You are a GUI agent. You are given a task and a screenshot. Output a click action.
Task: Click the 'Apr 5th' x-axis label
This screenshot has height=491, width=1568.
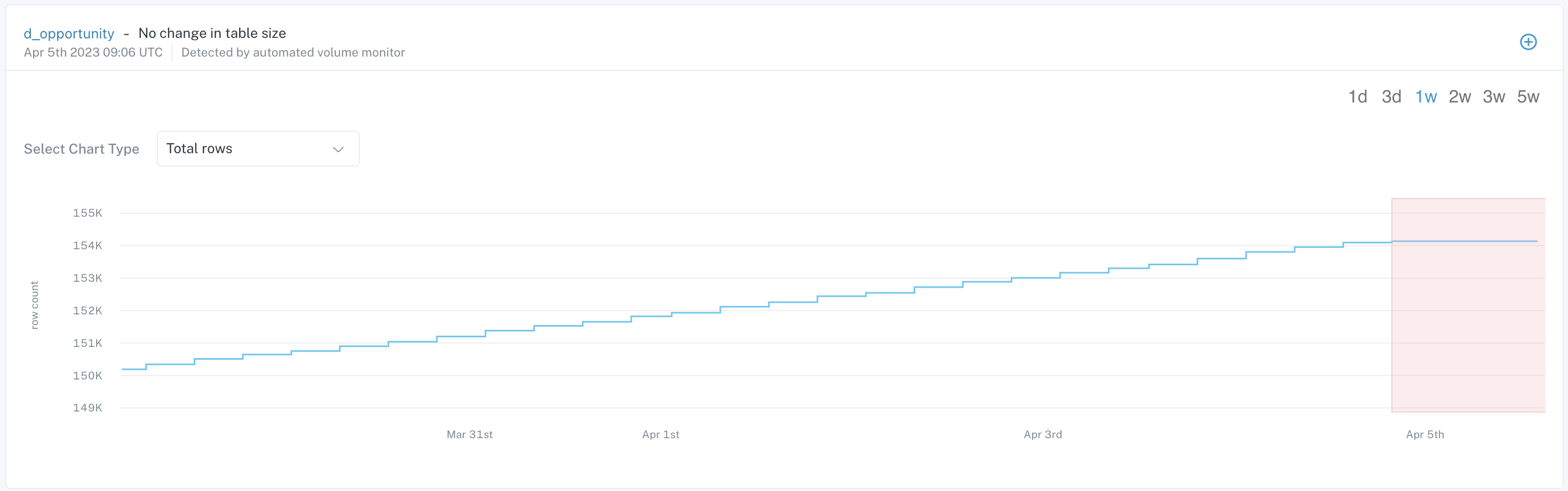coord(1425,434)
